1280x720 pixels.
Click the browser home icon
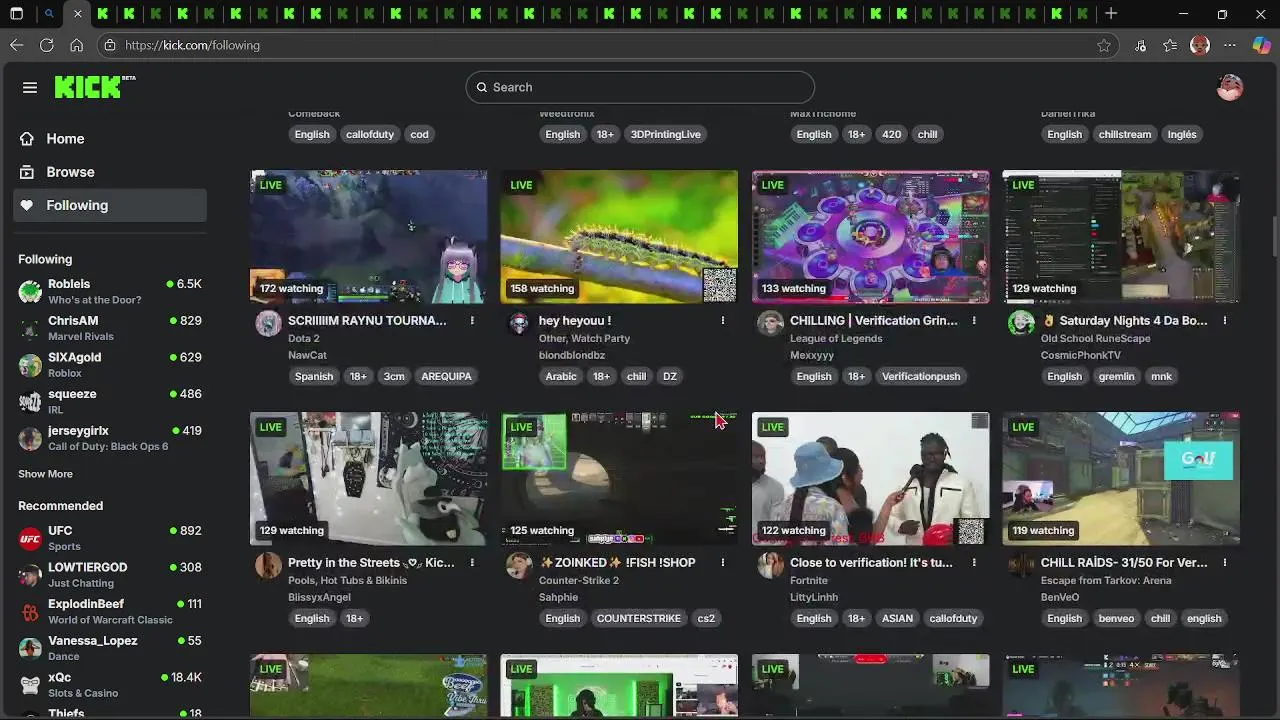[76, 45]
